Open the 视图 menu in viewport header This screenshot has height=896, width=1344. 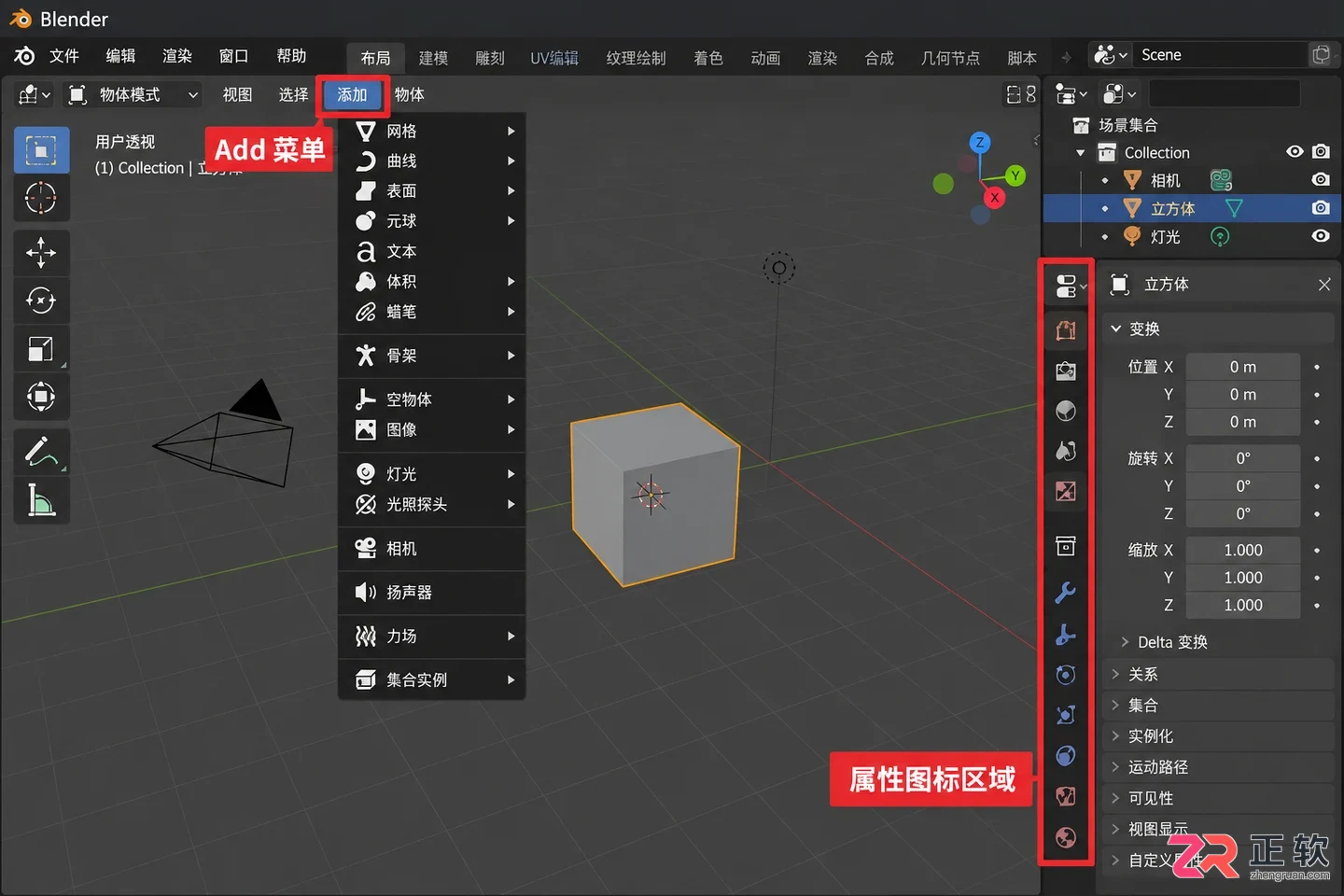pyautogui.click(x=237, y=94)
